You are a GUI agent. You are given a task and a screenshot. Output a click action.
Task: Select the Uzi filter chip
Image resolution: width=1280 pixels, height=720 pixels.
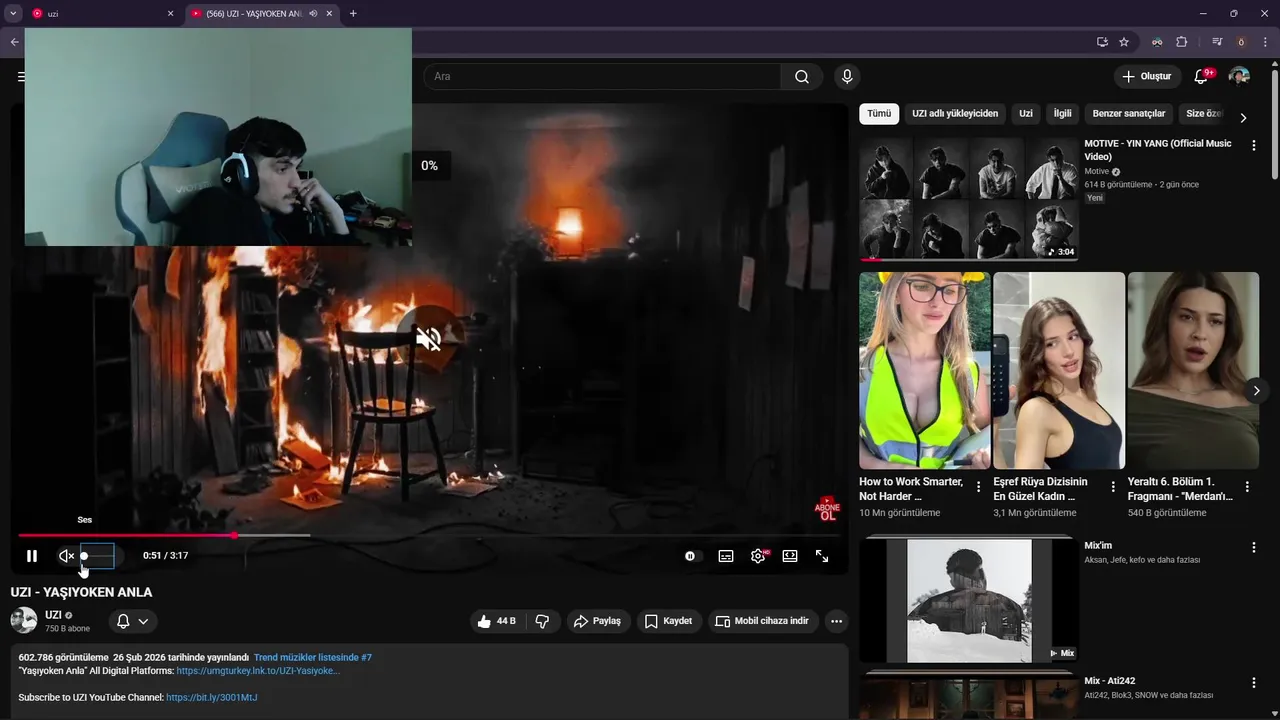coord(1026,114)
